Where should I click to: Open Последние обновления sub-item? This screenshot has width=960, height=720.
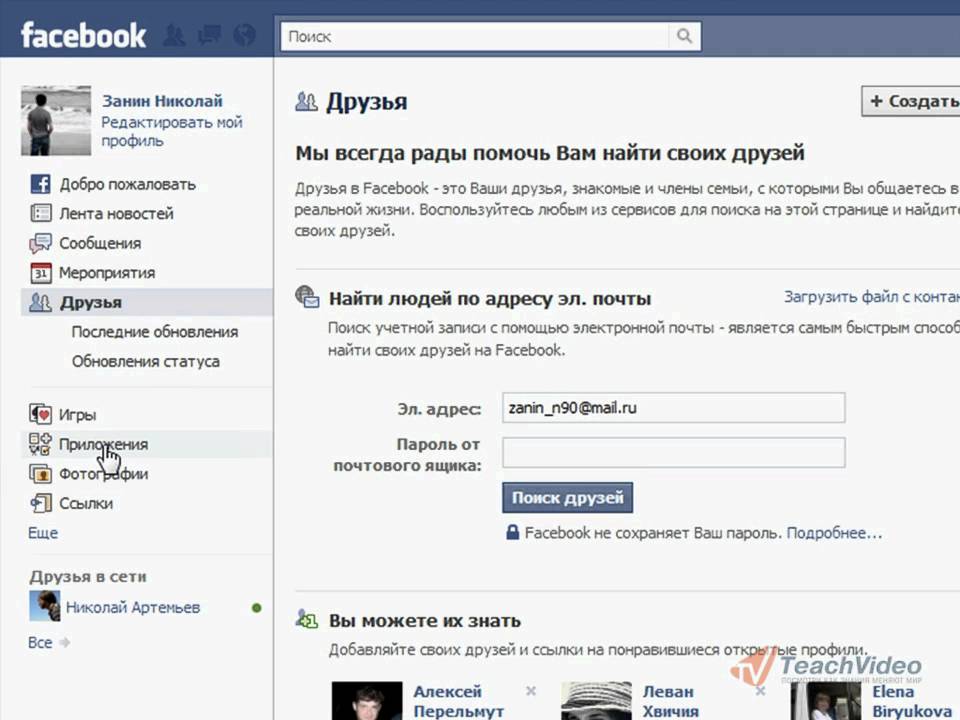[x=155, y=332]
